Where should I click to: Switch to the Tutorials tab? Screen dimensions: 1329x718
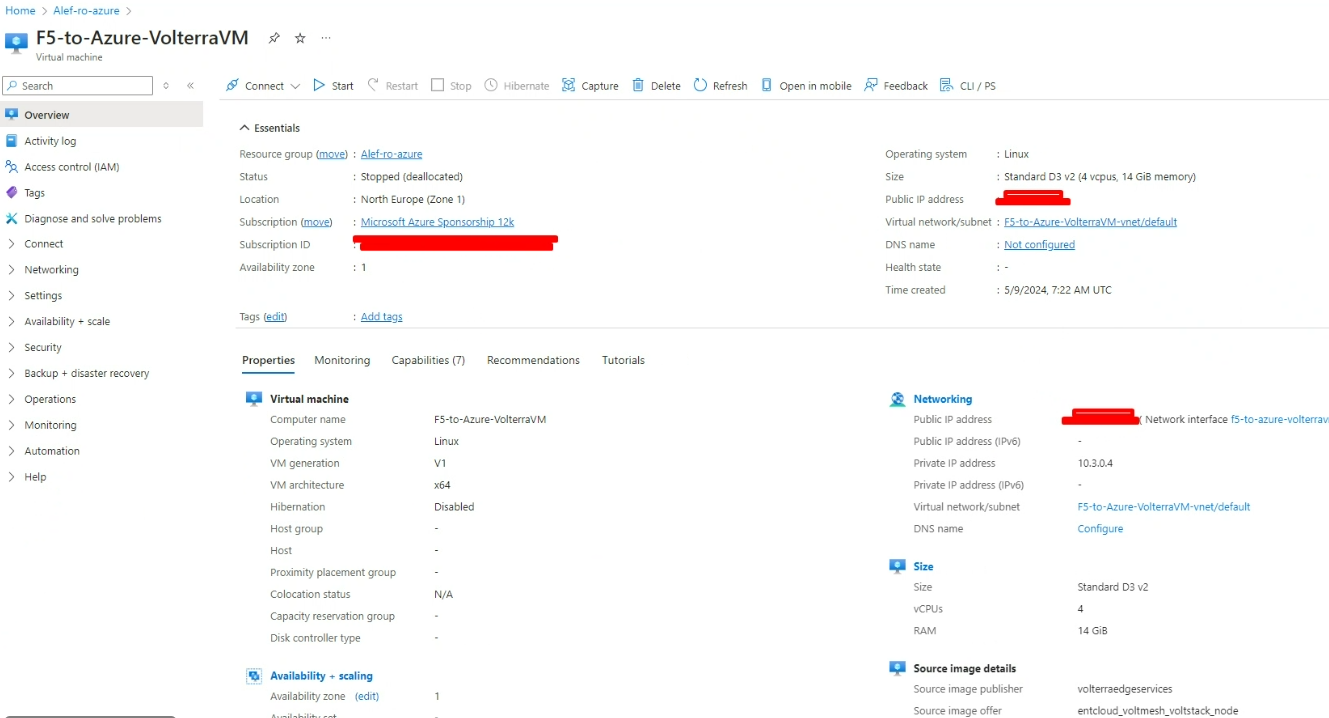pos(623,361)
